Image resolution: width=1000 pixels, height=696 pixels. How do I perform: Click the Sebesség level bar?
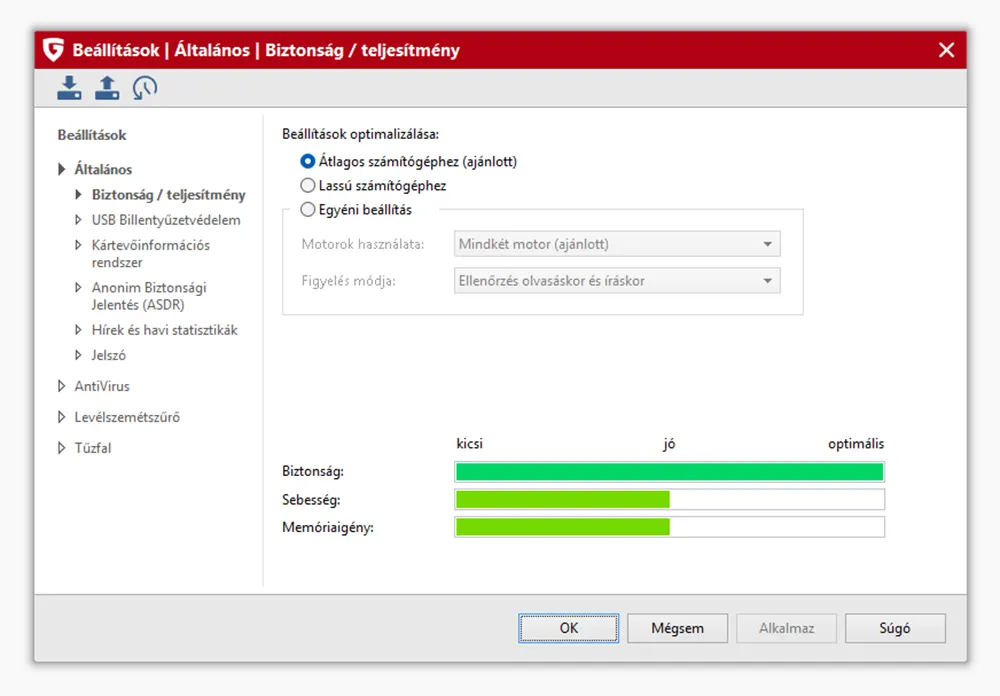pos(669,500)
